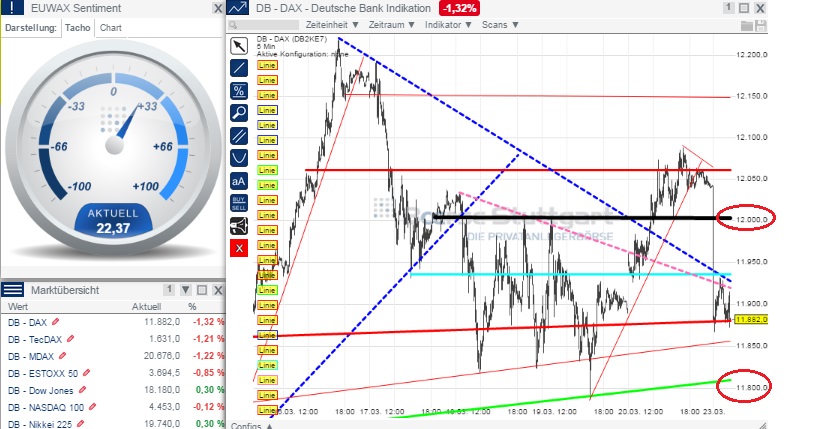Switch to the Chart display tab

[110, 28]
